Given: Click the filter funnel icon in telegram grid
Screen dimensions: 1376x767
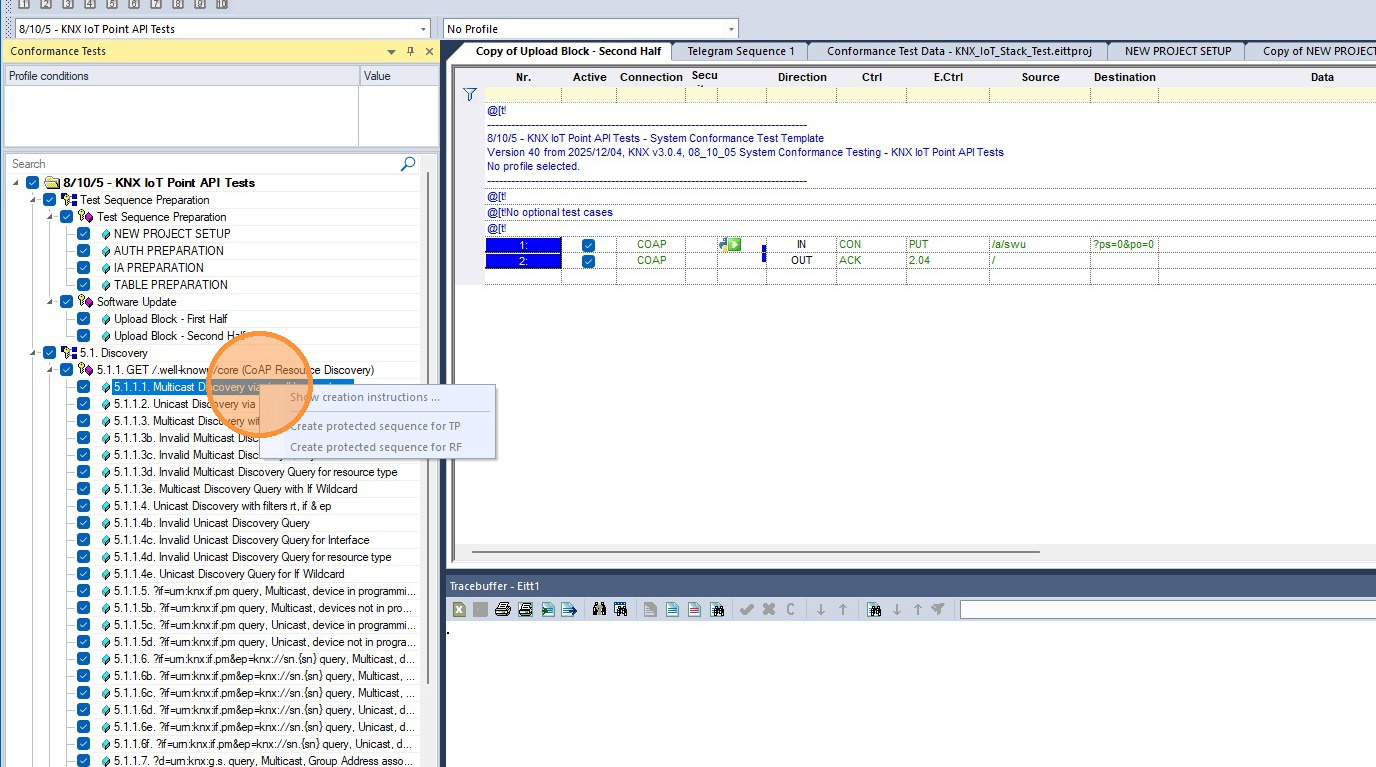Looking at the screenshot, I should [x=470, y=95].
